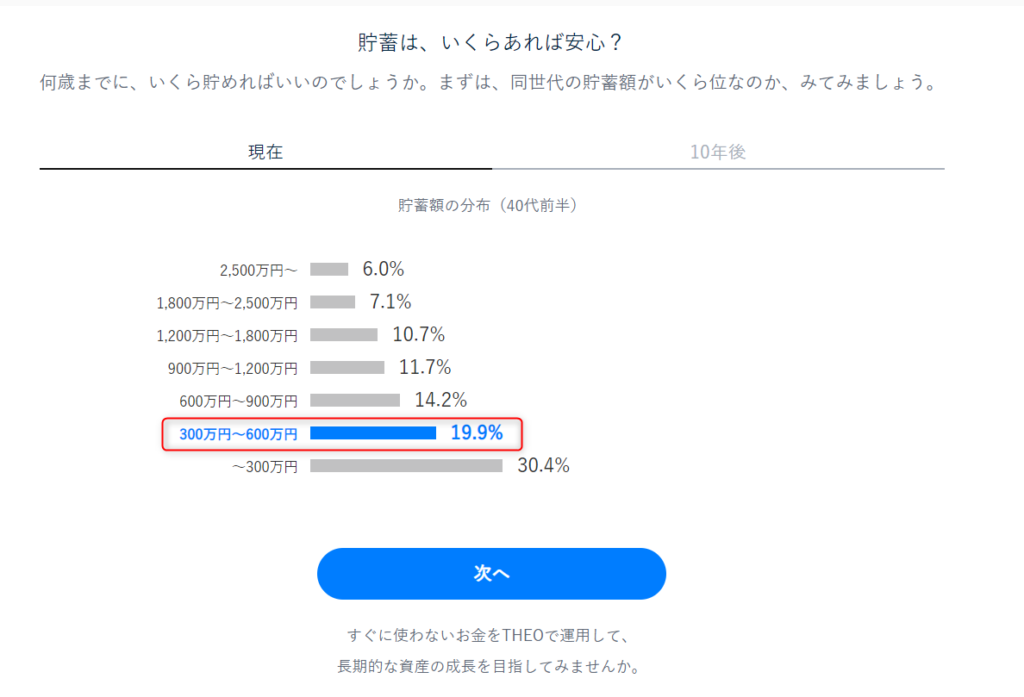Click the 11.7% gray bar
The height and width of the screenshot is (697, 1024).
tap(347, 368)
